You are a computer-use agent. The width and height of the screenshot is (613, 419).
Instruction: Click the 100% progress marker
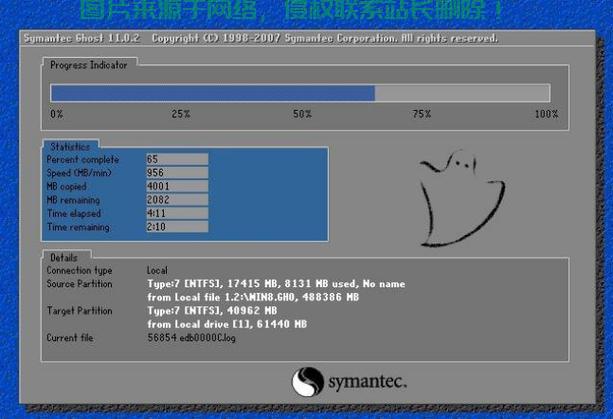[x=547, y=114]
